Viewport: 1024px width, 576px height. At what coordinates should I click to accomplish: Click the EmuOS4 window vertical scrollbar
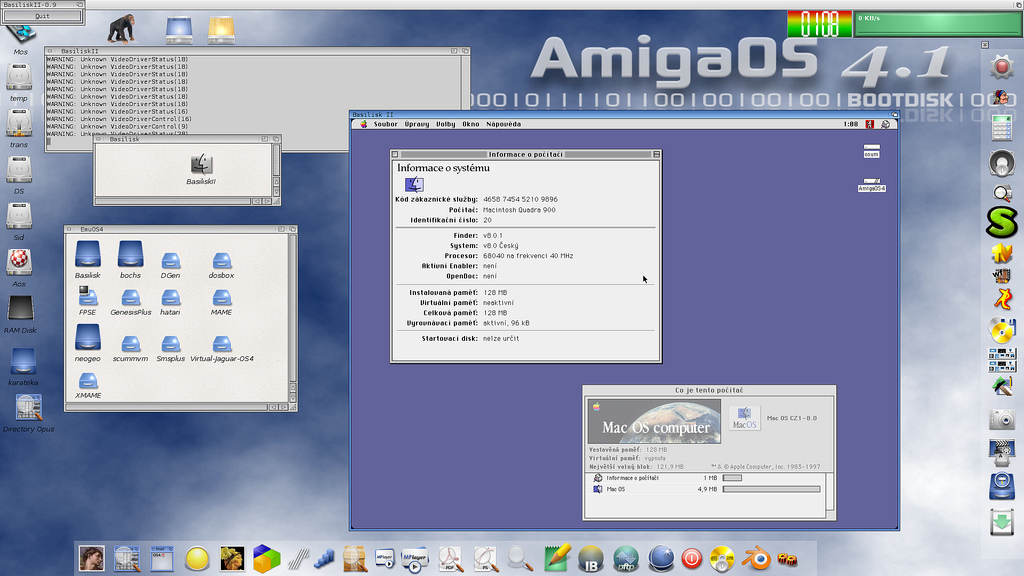click(292, 300)
